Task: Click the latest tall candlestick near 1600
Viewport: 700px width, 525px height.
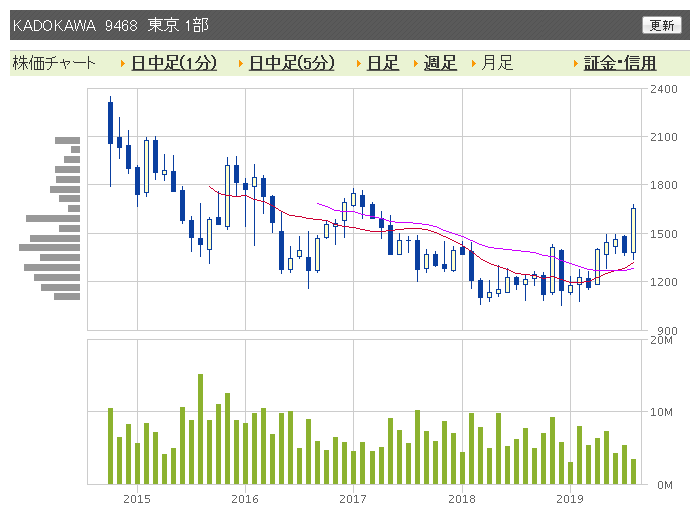Action: point(633,230)
